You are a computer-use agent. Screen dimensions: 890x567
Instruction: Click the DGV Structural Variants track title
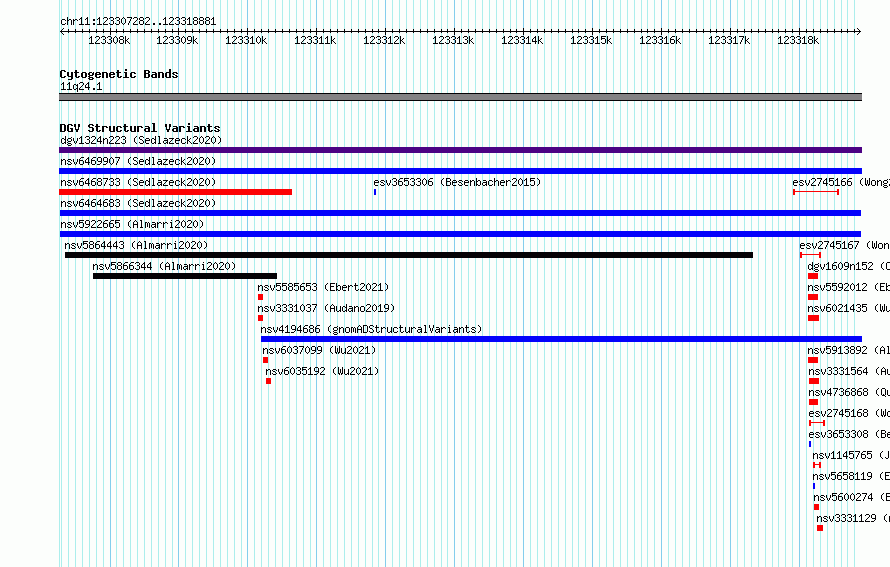click(140, 128)
